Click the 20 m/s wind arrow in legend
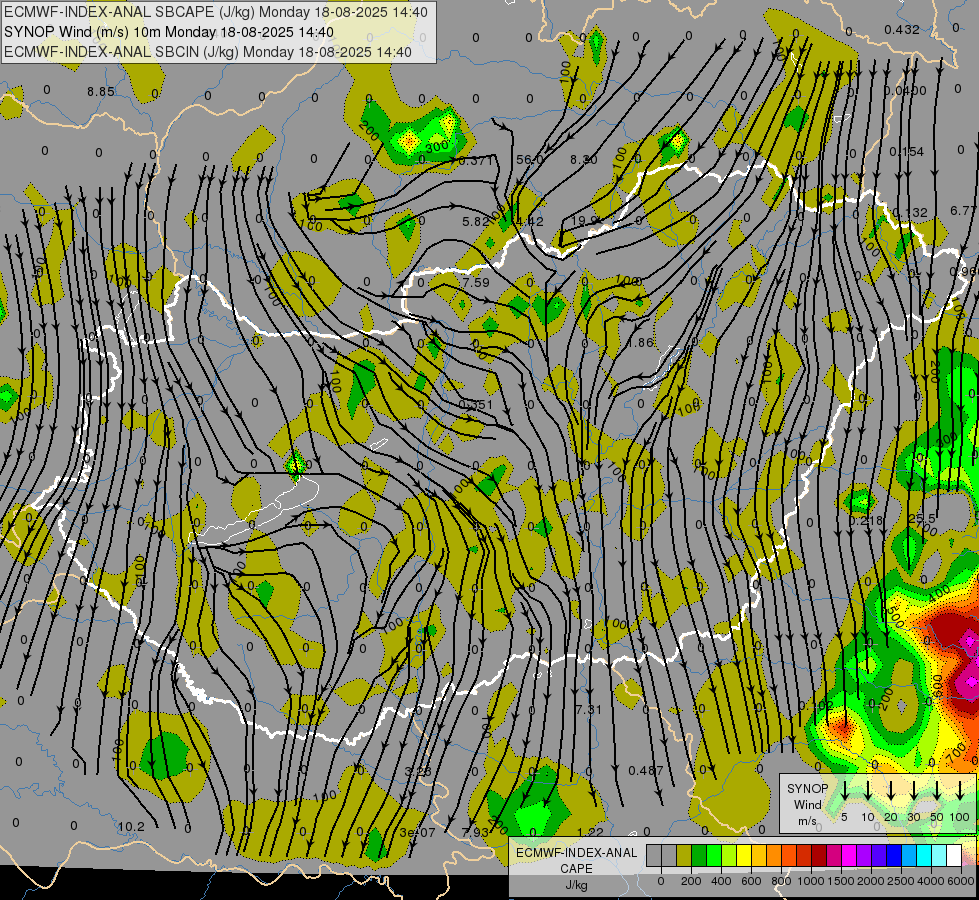Screen dimensions: 979x900 click(x=891, y=791)
